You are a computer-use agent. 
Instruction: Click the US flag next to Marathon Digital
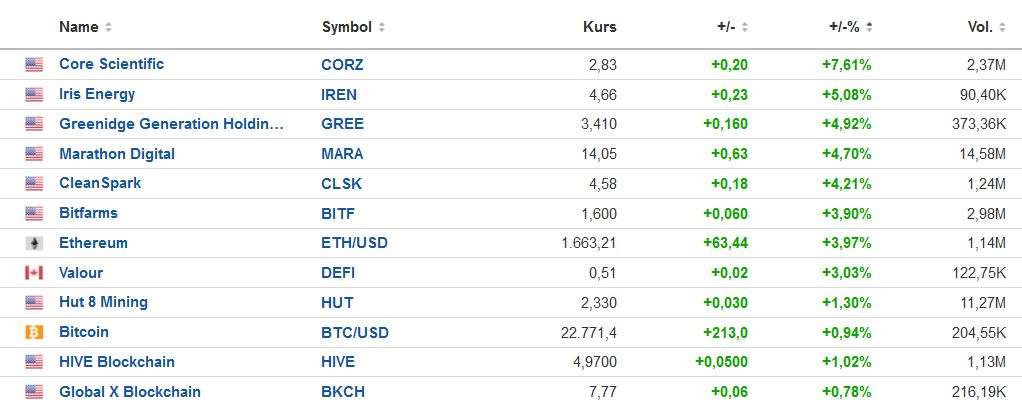coord(34,154)
